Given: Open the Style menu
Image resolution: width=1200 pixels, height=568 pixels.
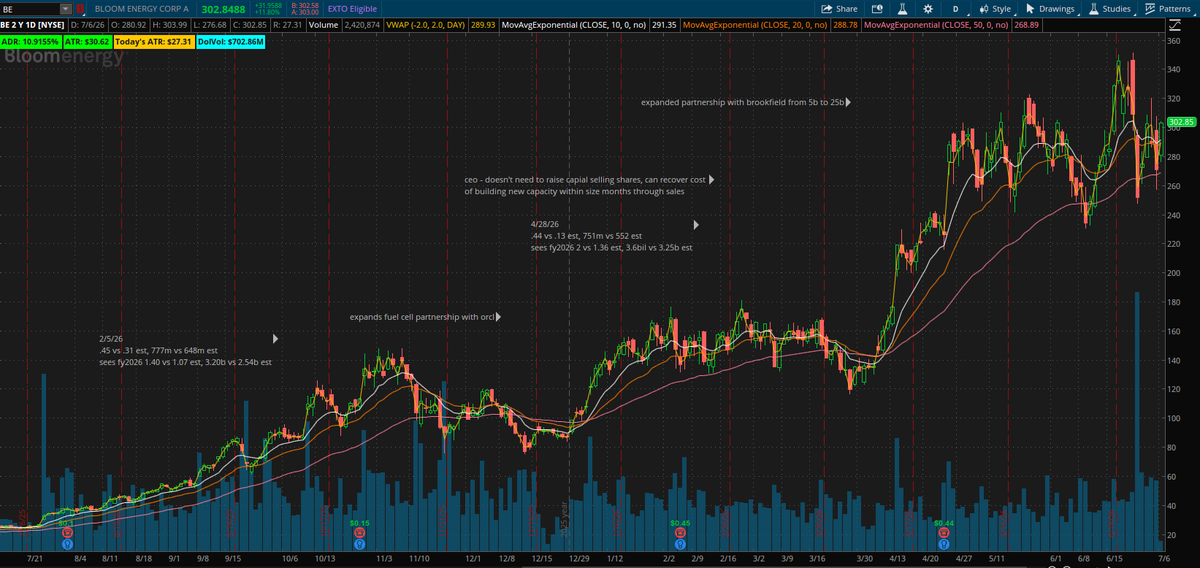Looking at the screenshot, I should pyautogui.click(x=994, y=8).
